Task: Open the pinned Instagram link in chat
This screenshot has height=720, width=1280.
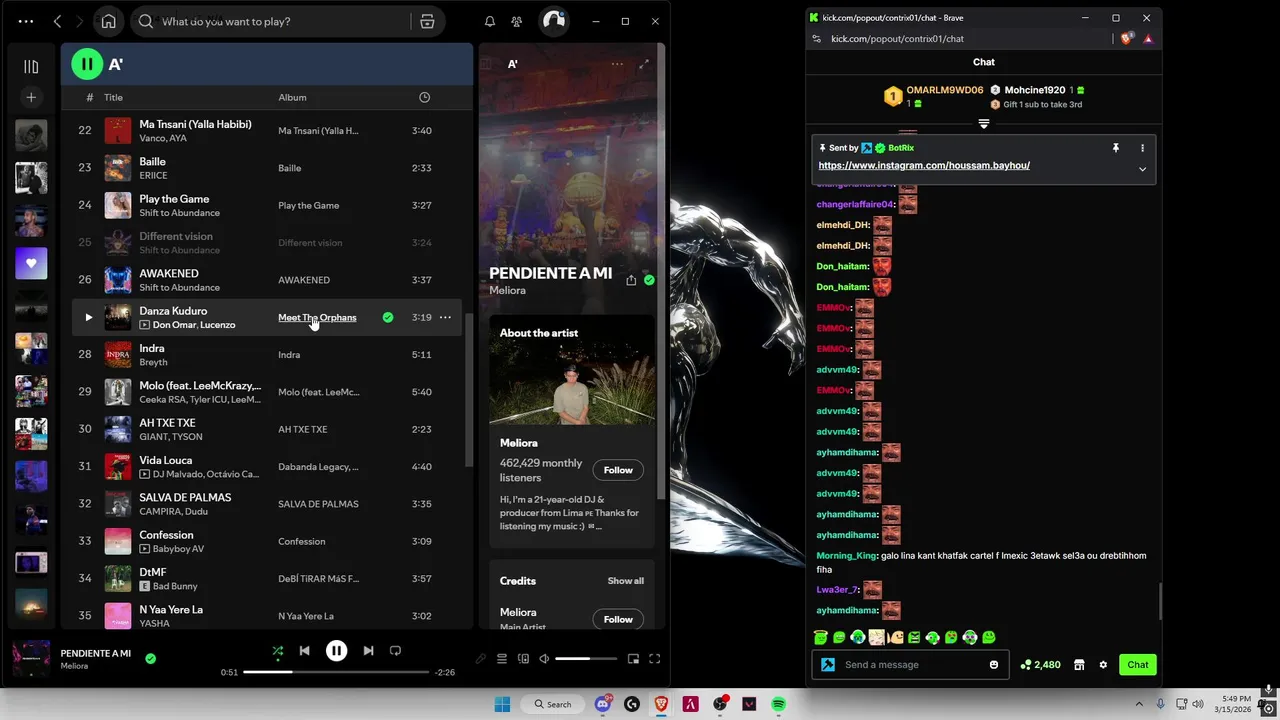Action: pos(924,166)
